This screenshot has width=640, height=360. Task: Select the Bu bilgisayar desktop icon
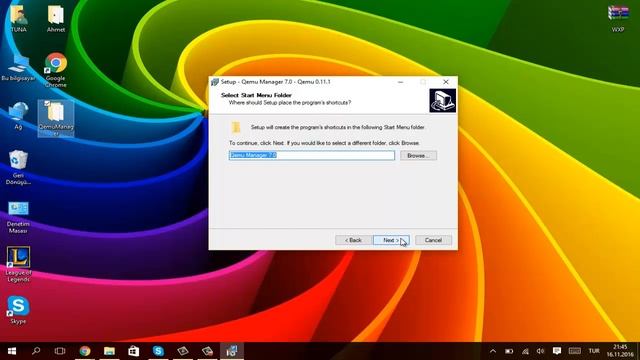click(18, 67)
